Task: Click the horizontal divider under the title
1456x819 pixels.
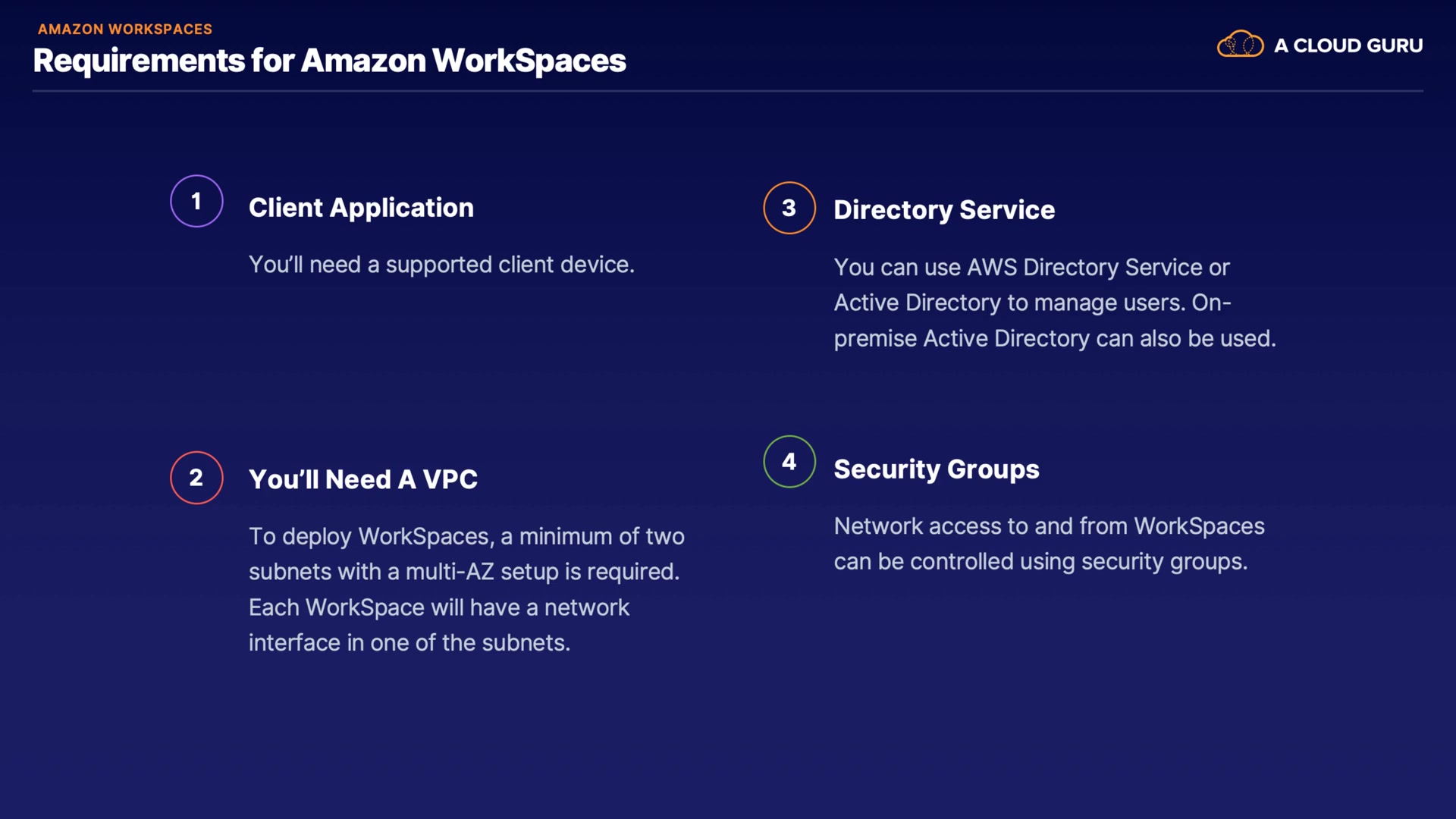Action: (x=727, y=91)
